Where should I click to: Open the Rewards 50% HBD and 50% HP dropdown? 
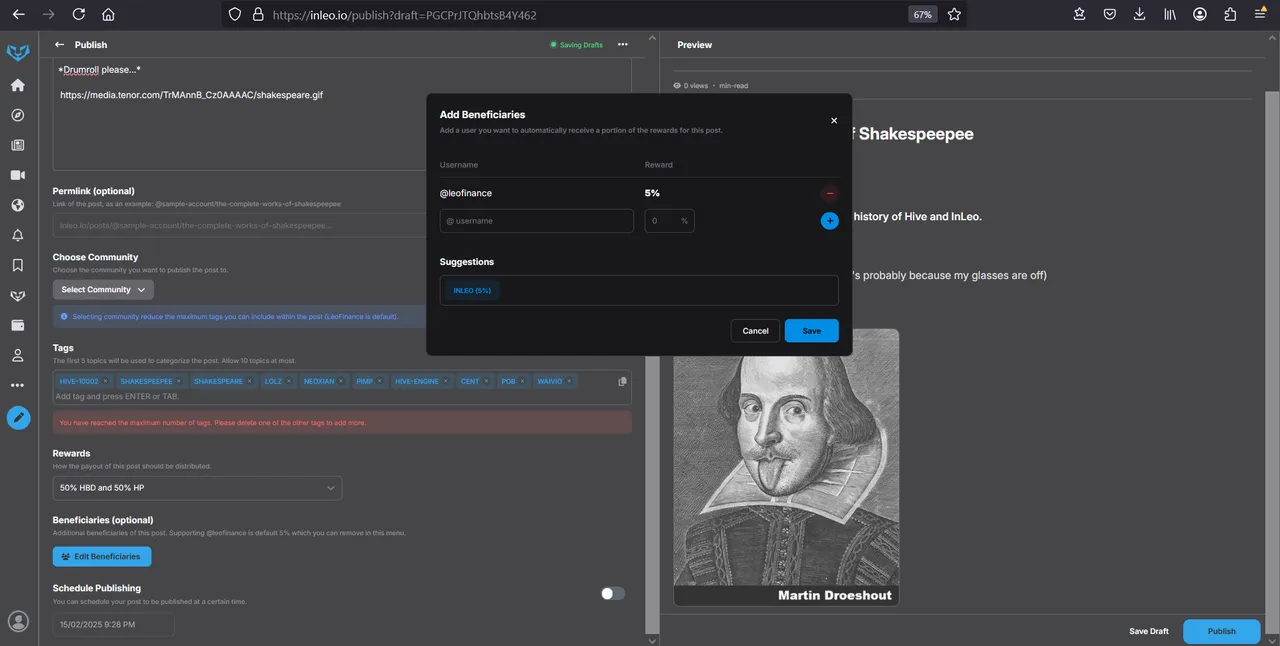click(197, 488)
